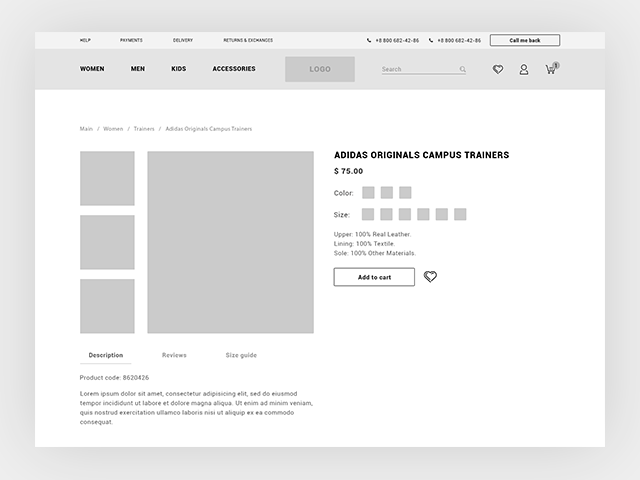Click the Sole: 100% Other Materials line

click(375, 253)
